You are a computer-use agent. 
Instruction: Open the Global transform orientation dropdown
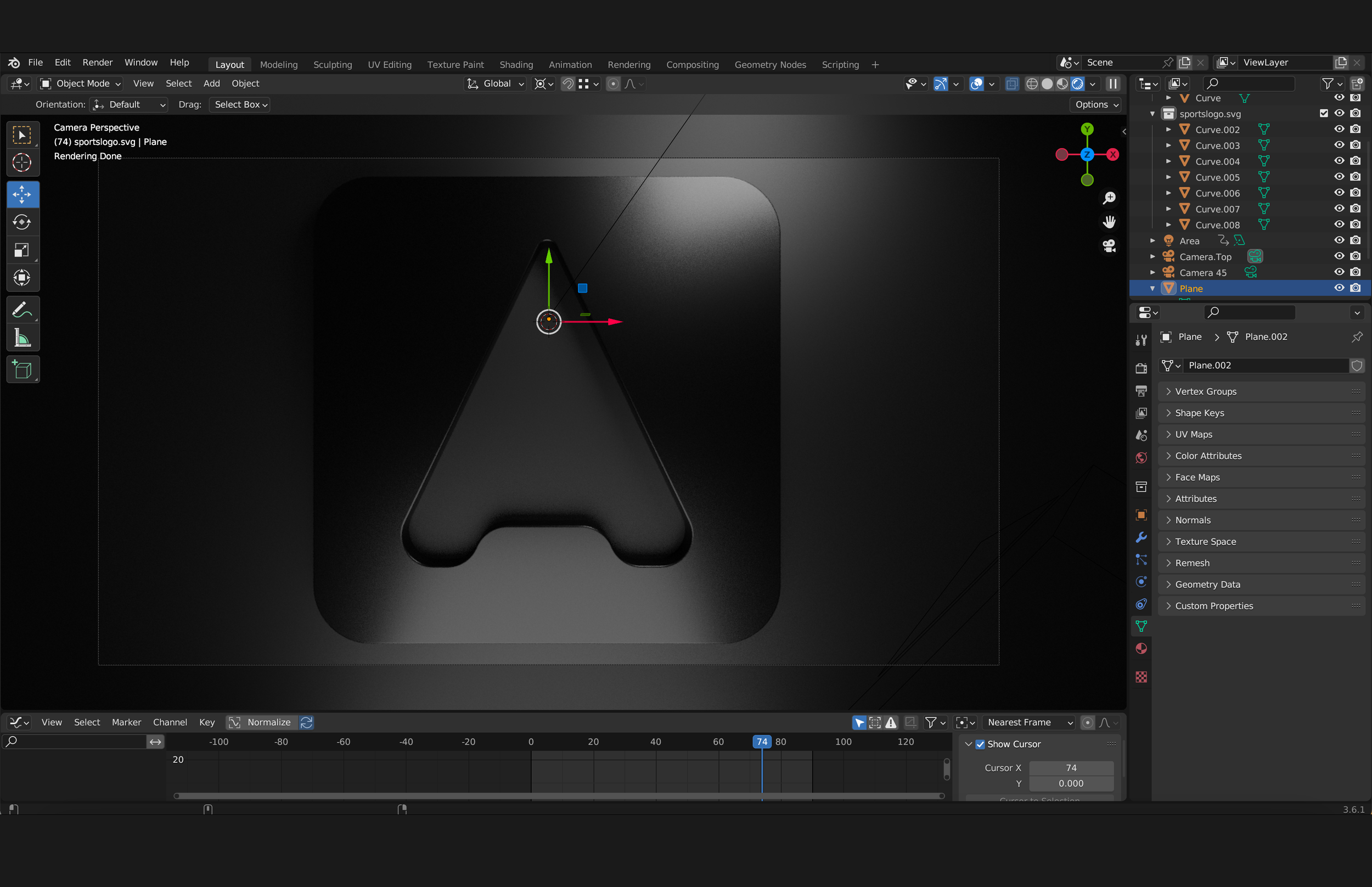pos(495,84)
